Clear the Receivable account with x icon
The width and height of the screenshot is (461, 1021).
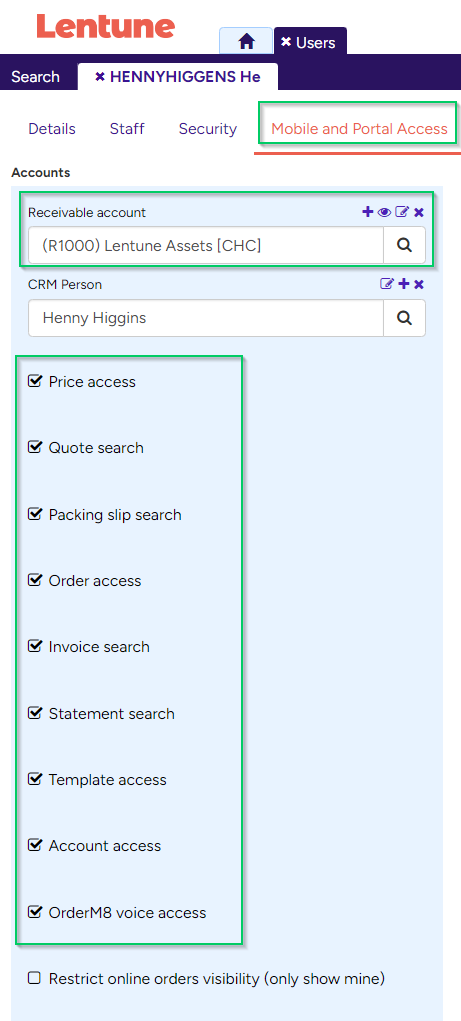click(x=419, y=212)
